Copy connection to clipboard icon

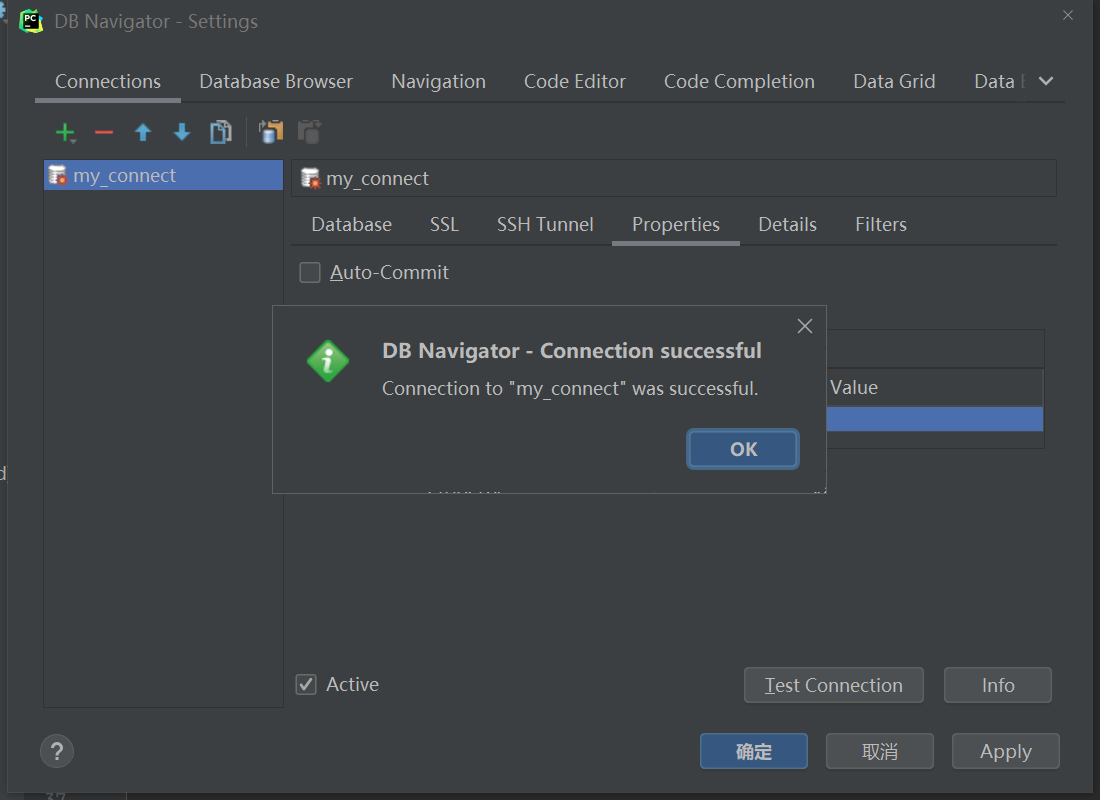(x=271, y=131)
